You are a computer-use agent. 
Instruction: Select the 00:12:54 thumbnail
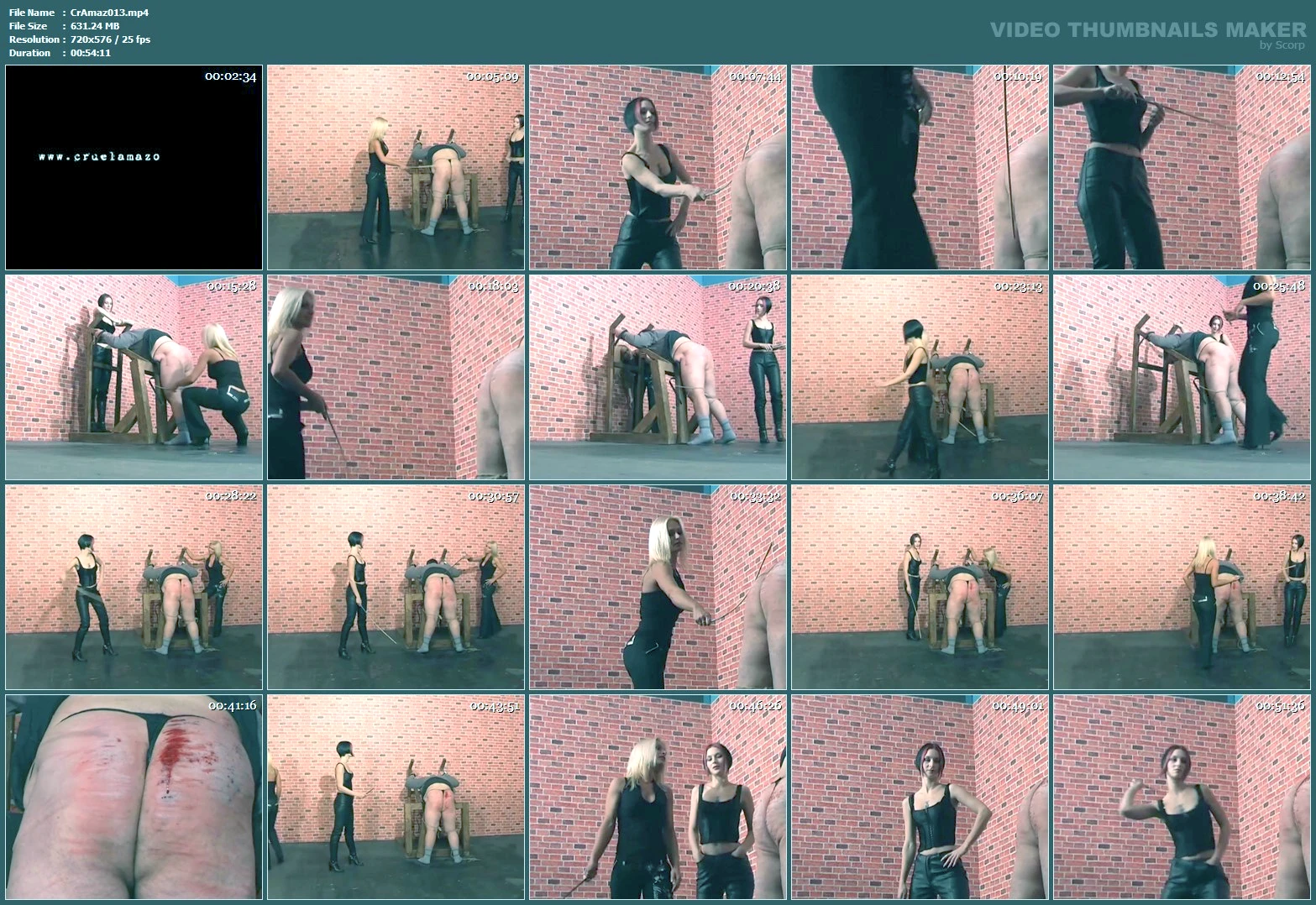point(1182,167)
